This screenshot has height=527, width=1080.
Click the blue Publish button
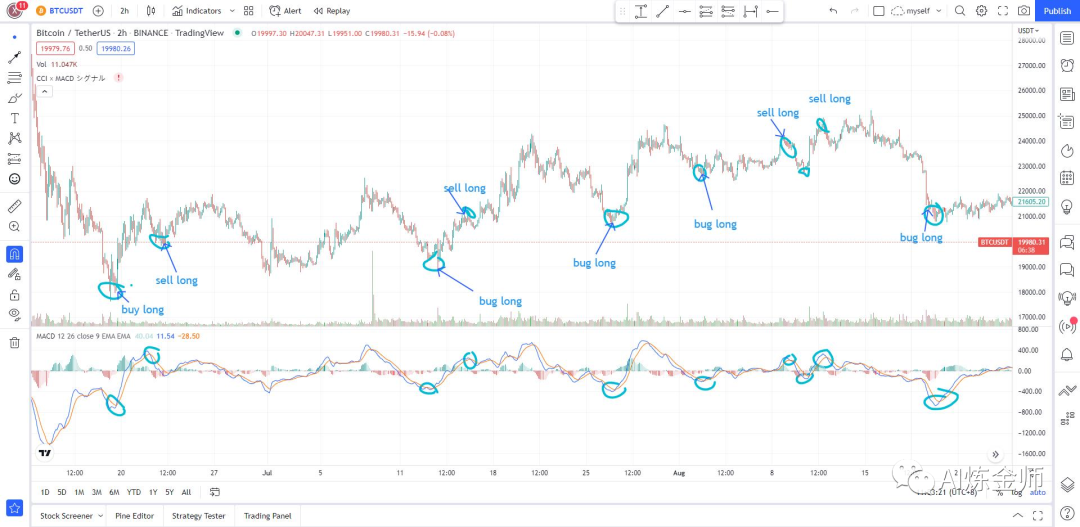click(1057, 11)
